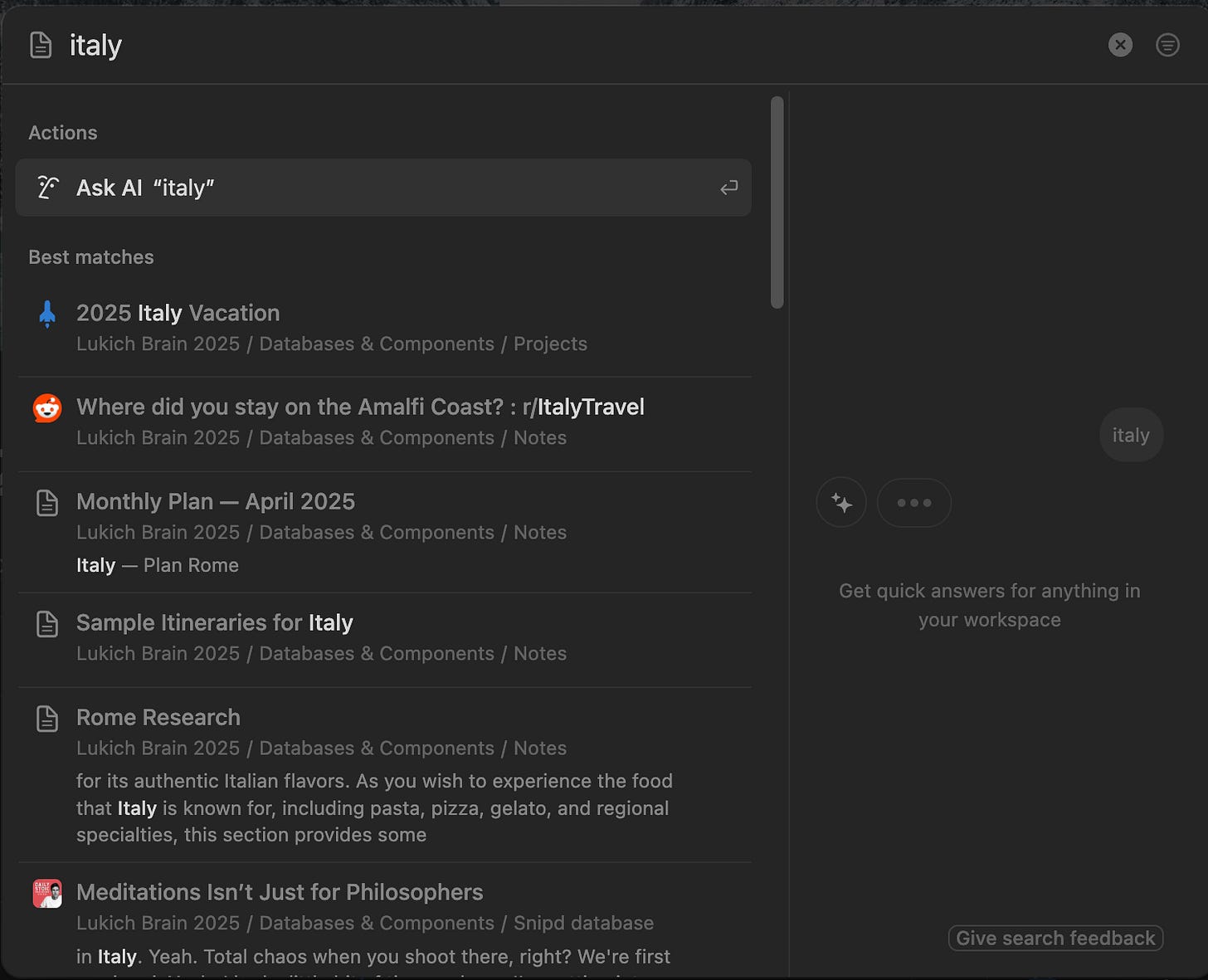Open the "Where did you stay on the Amalfi Coast?" result
This screenshot has height=980, width=1208.
click(x=383, y=422)
